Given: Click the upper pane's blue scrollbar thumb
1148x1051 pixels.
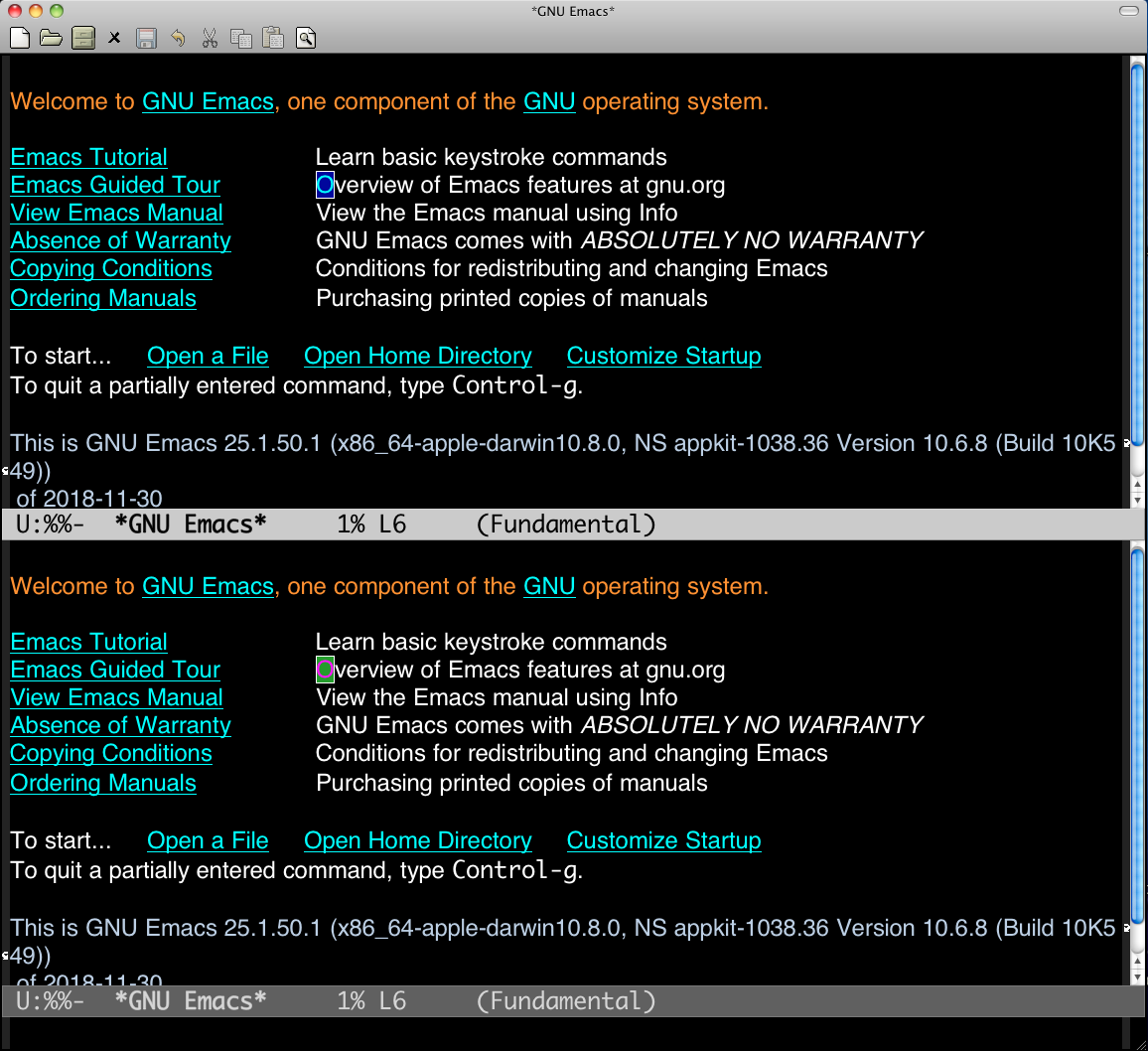Looking at the screenshot, I should tap(1137, 253).
